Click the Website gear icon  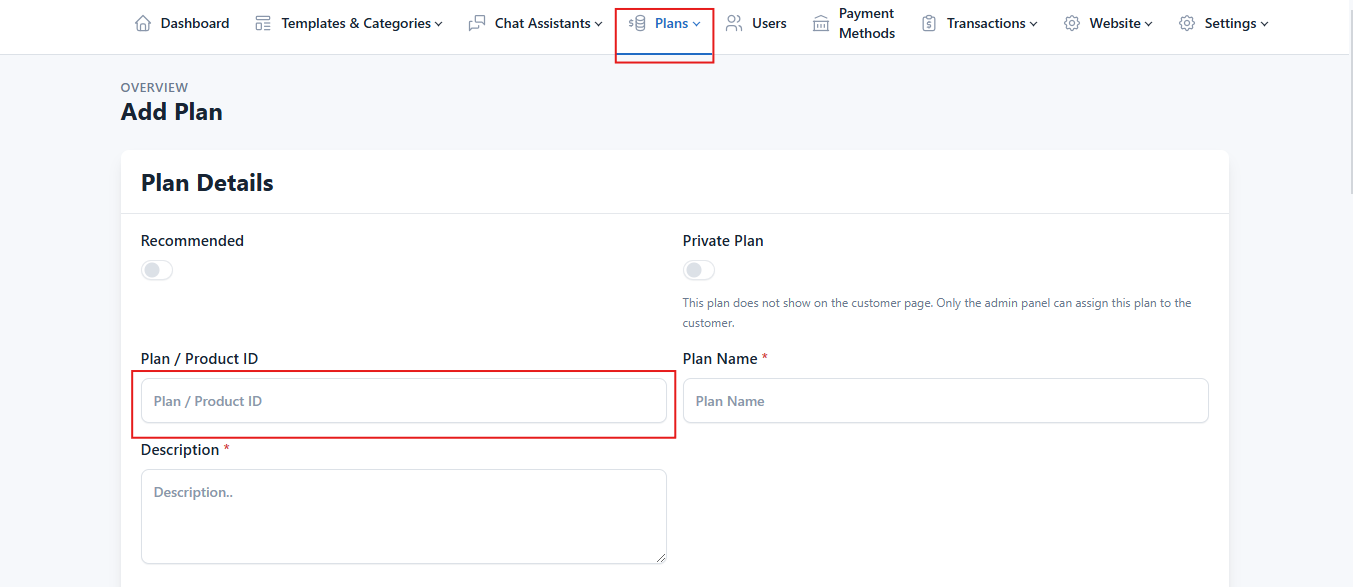(1072, 23)
